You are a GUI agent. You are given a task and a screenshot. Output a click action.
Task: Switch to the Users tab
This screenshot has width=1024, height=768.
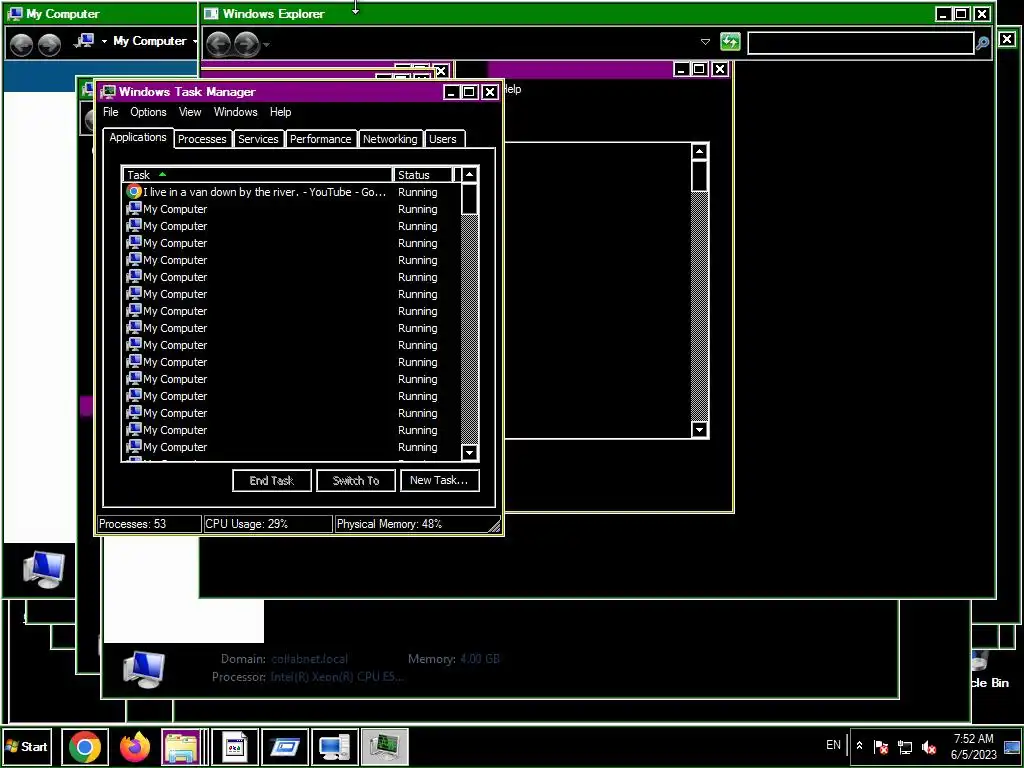[443, 138]
